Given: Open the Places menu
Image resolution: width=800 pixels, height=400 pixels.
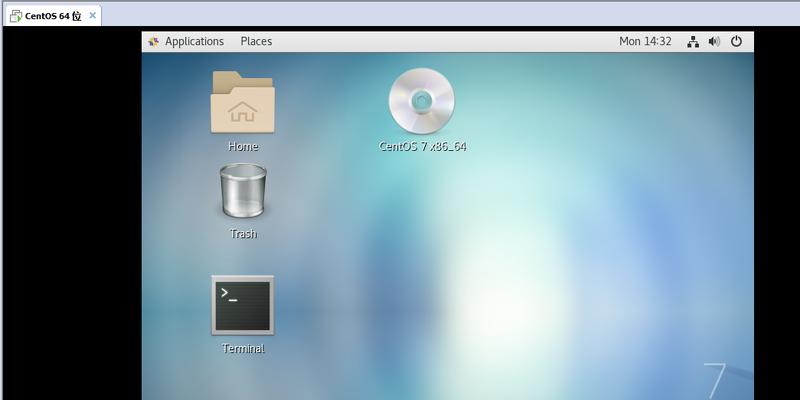Looking at the screenshot, I should pyautogui.click(x=256, y=41).
